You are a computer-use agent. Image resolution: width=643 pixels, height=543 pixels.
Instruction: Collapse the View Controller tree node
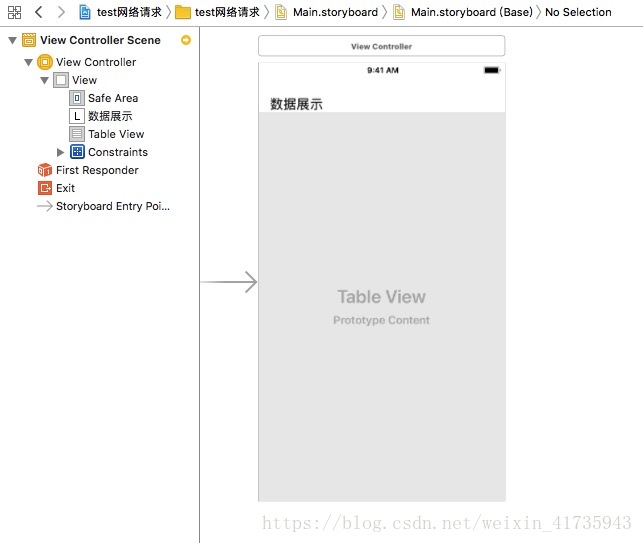(x=28, y=62)
